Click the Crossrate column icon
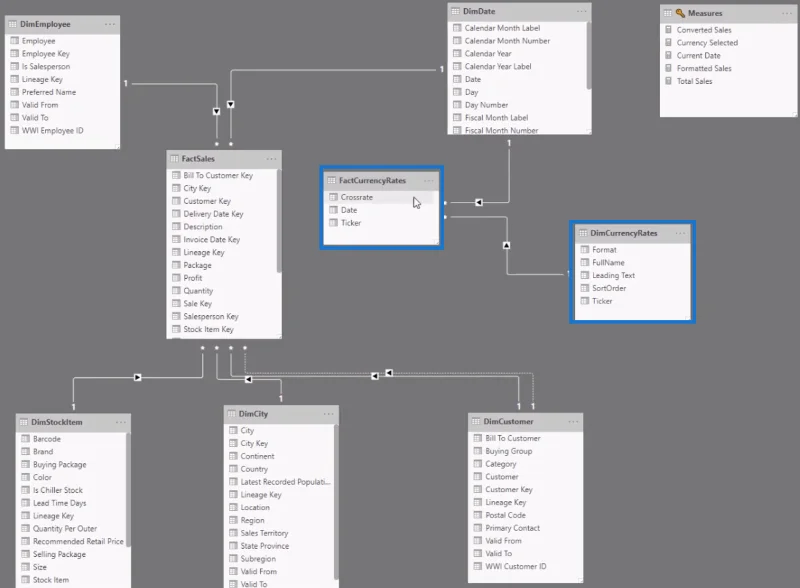The height and width of the screenshot is (588, 800). tap(333, 197)
